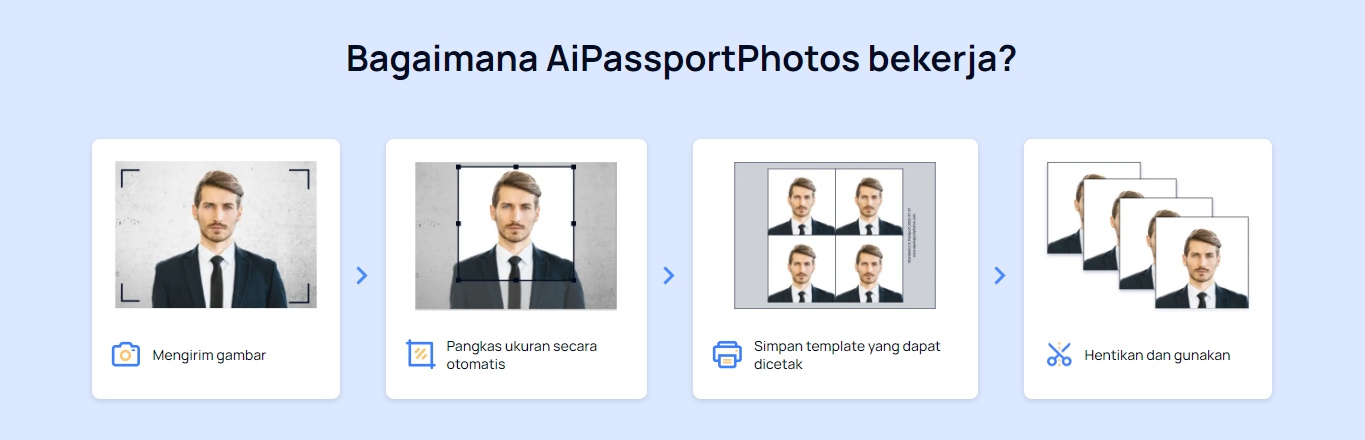Click the crop icon for Pangkas ukuran
The image size is (1365, 440).
click(x=421, y=354)
